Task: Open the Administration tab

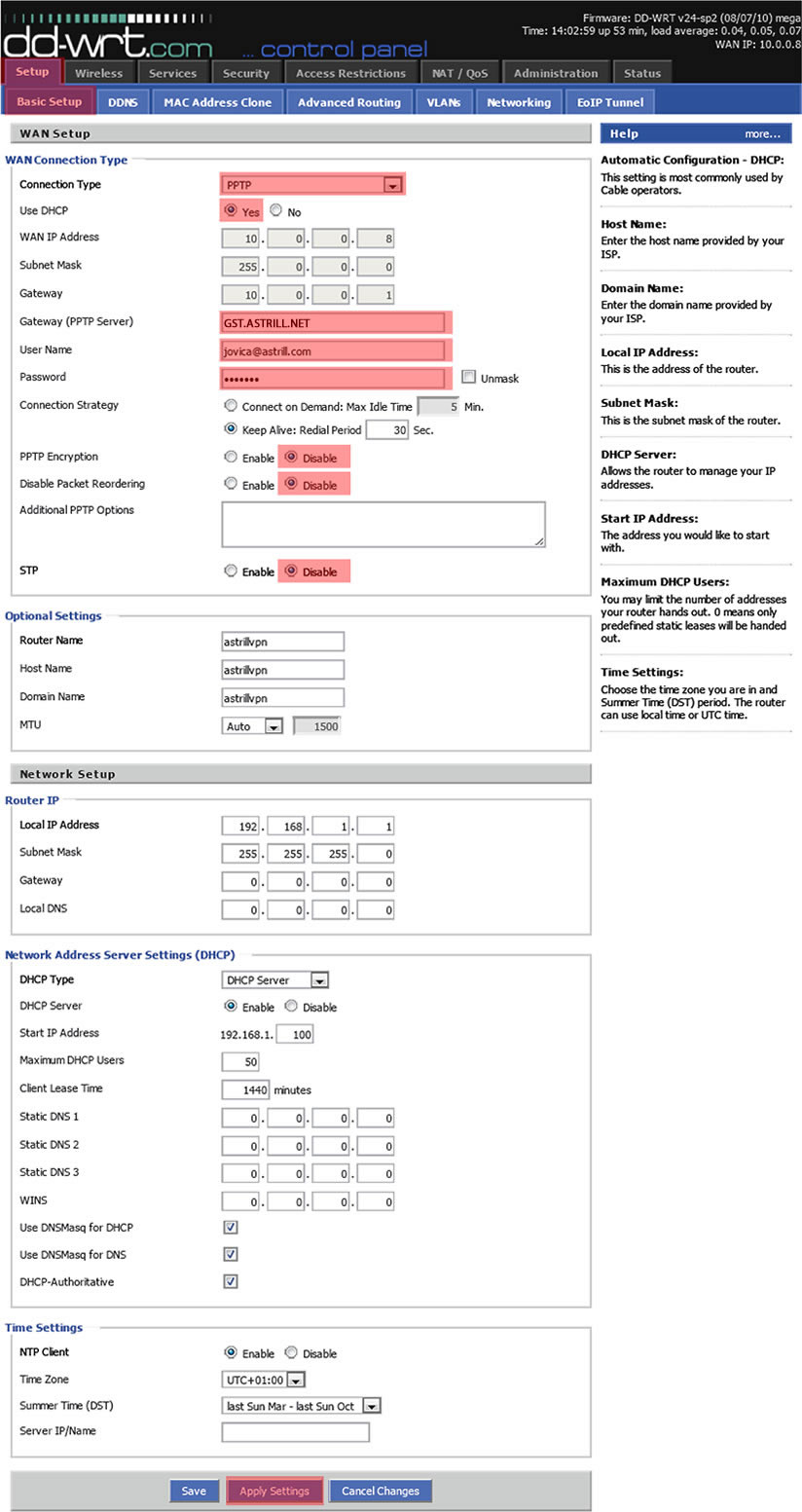Action: 556,73
